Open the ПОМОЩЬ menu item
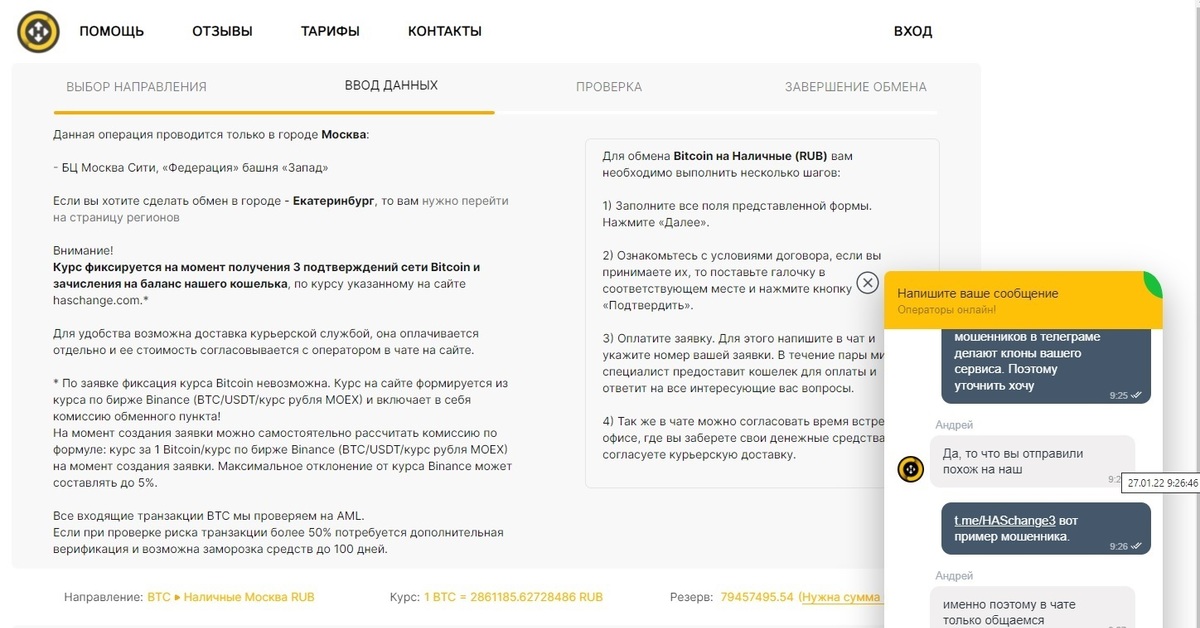Image resolution: width=1200 pixels, height=628 pixels. click(x=112, y=31)
